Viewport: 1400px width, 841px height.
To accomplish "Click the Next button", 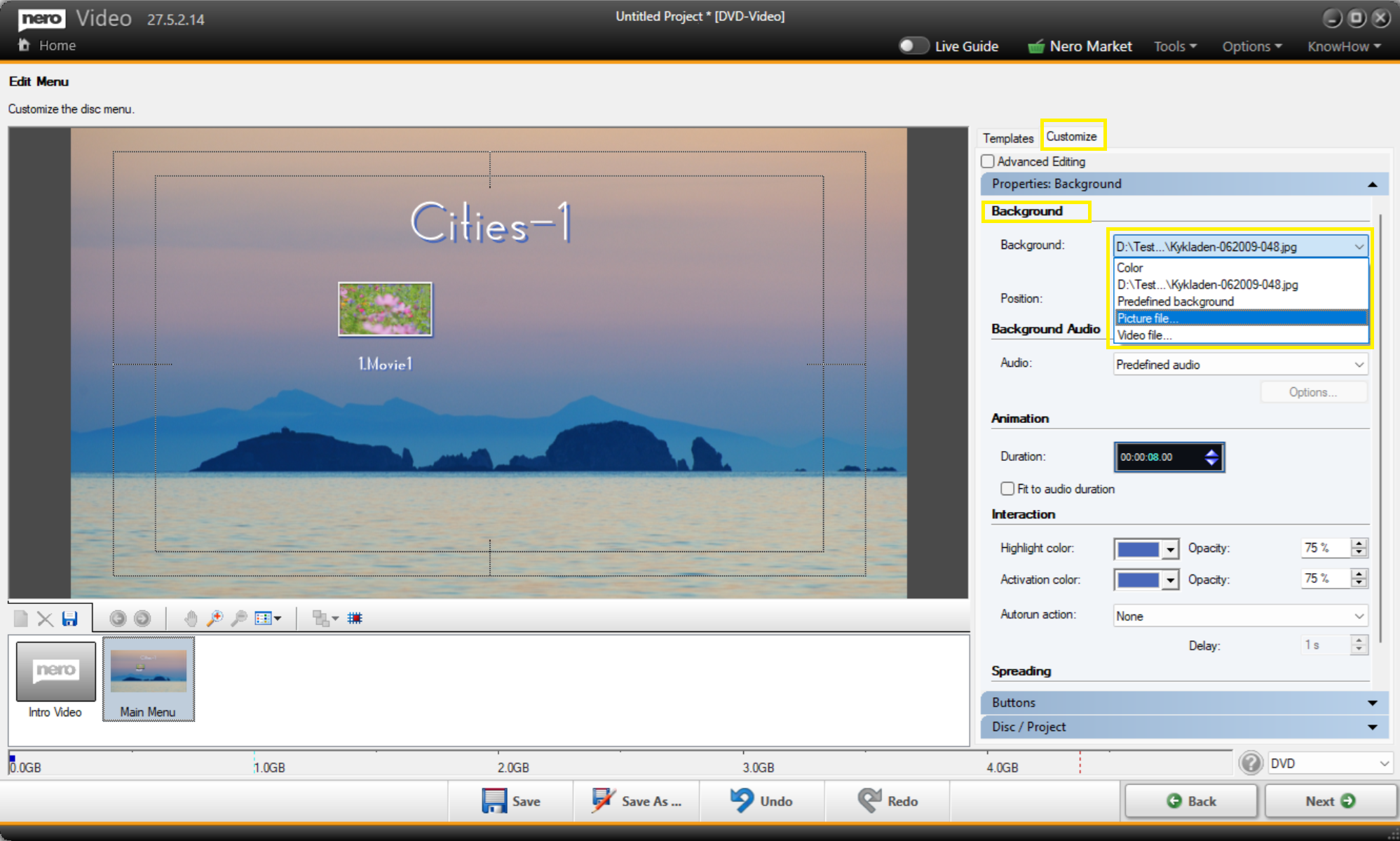I will click(1329, 801).
